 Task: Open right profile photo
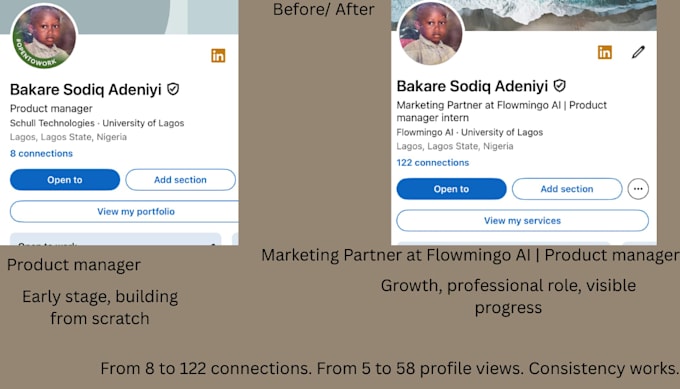[431, 33]
